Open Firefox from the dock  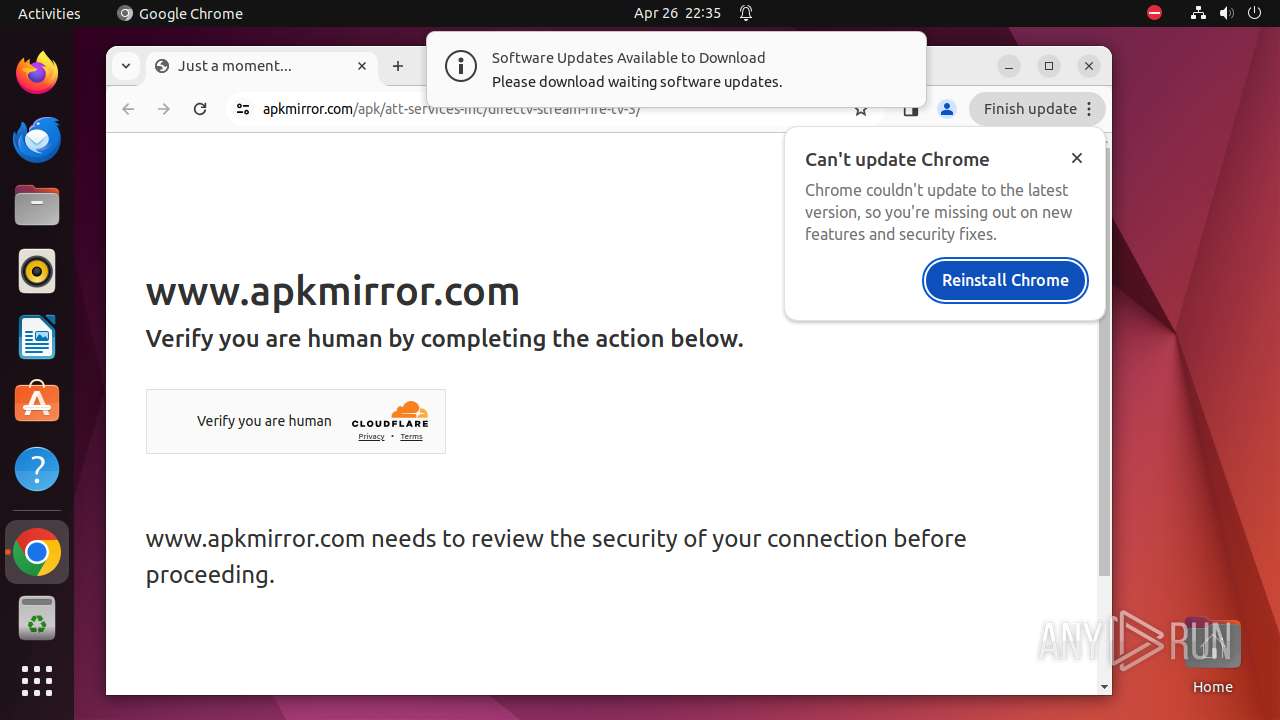[37, 73]
